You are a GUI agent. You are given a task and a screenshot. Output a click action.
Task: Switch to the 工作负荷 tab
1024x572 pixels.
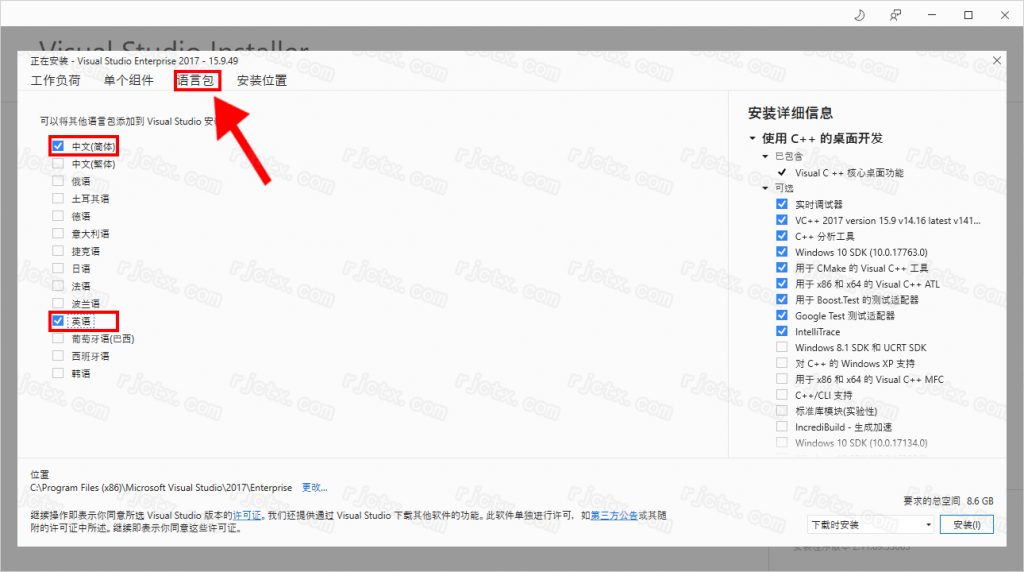click(55, 81)
